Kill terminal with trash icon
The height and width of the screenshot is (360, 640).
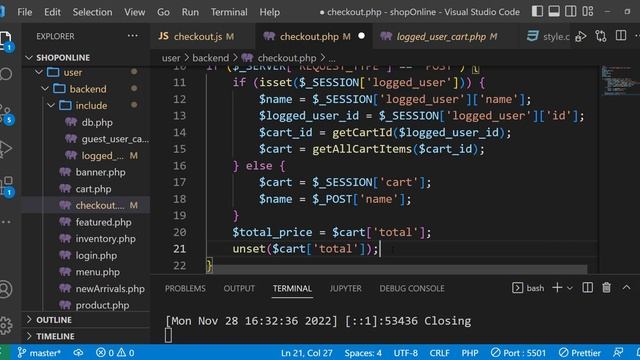tap(607, 288)
